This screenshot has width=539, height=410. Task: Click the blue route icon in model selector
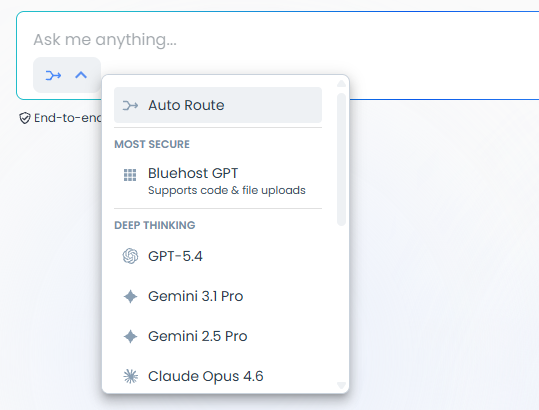(53, 75)
